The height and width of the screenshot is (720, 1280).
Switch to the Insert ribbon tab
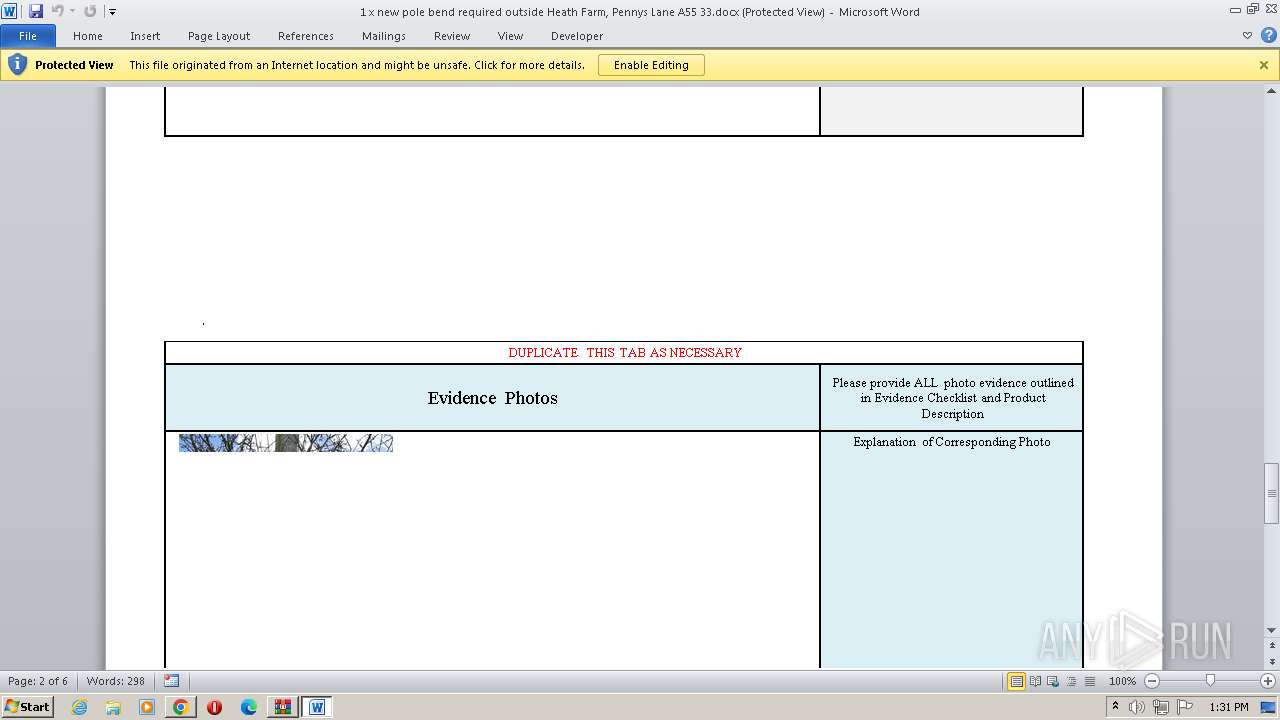click(x=145, y=36)
